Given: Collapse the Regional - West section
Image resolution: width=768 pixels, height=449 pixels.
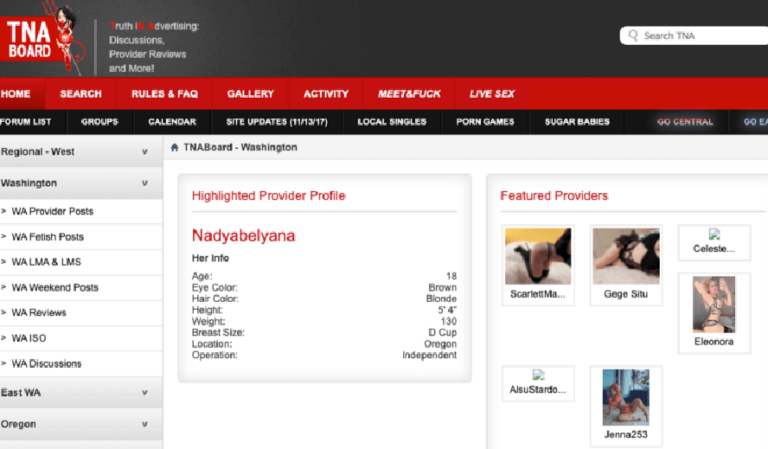Looking at the screenshot, I should (x=144, y=152).
